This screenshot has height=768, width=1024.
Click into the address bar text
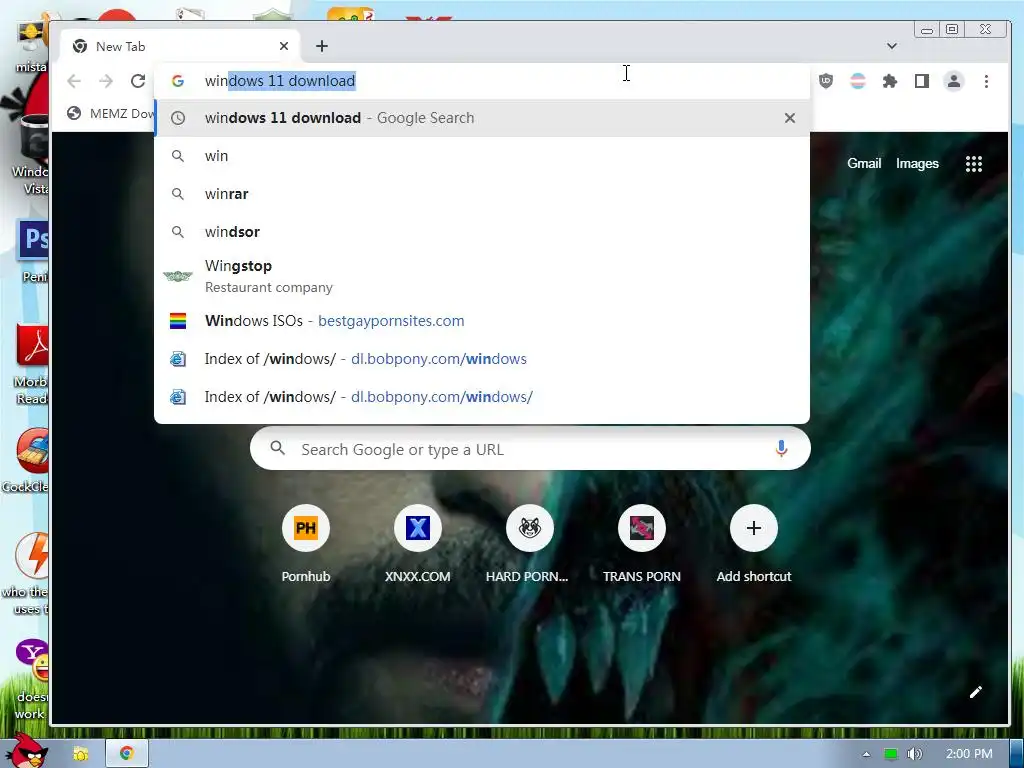[280, 81]
